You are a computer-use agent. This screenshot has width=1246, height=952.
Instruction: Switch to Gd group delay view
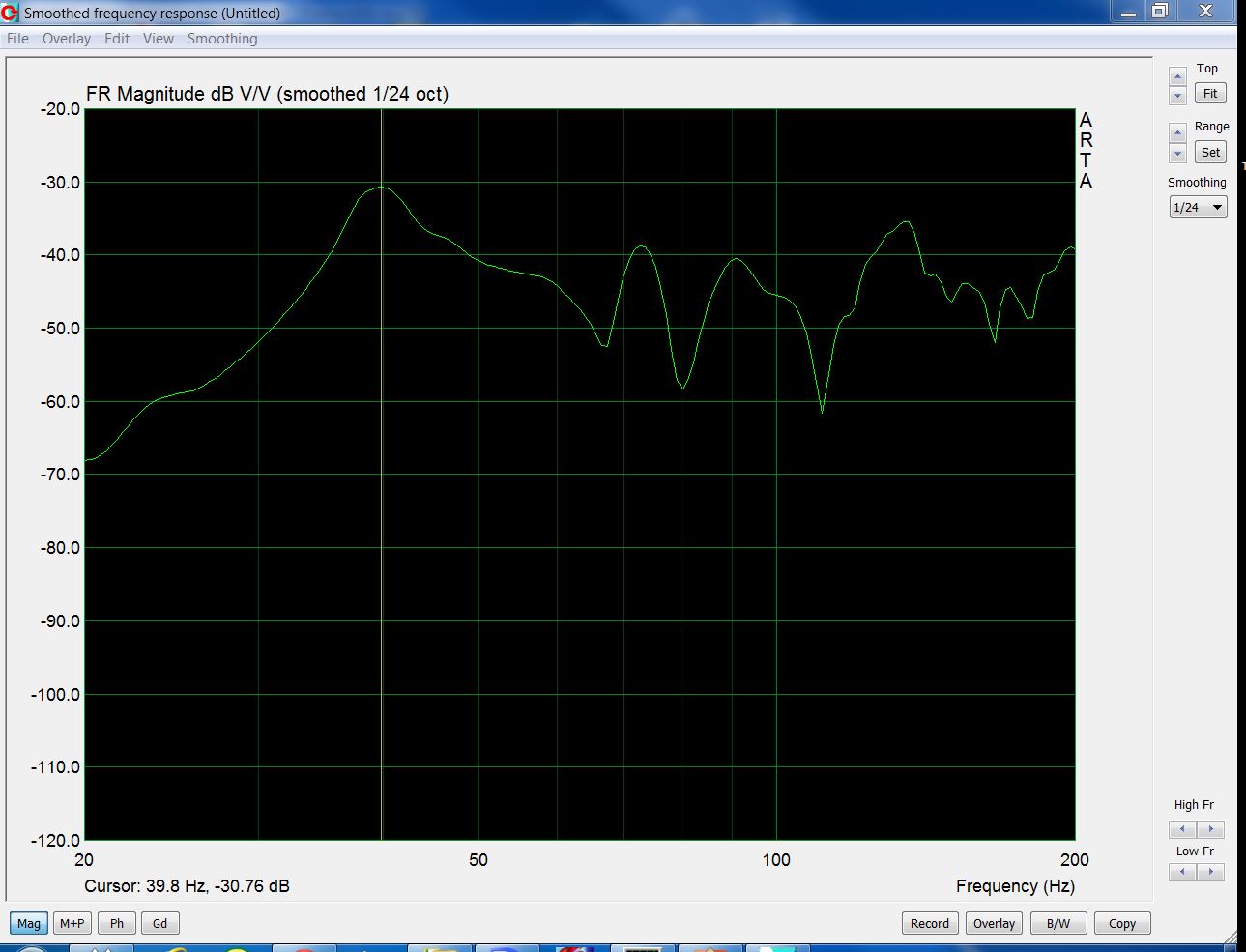(x=160, y=923)
